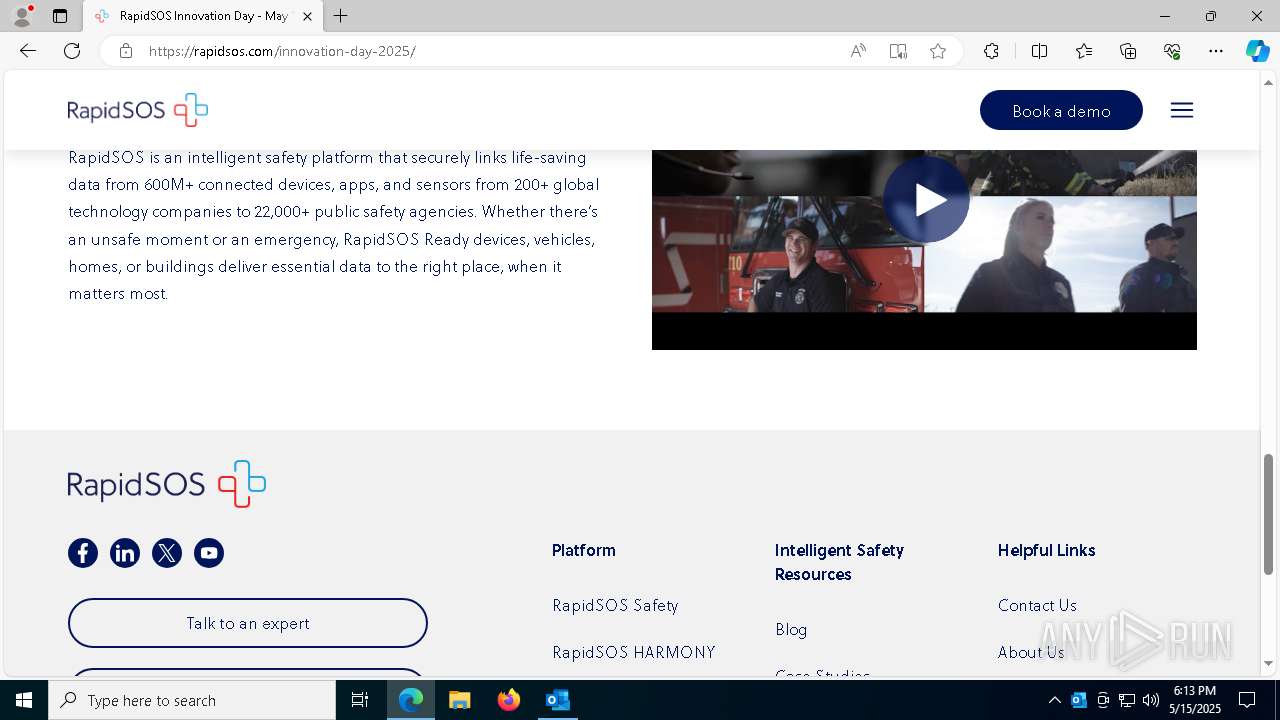This screenshot has height=720, width=1280.
Task: Open Outlook from the taskbar
Action: (x=557, y=700)
